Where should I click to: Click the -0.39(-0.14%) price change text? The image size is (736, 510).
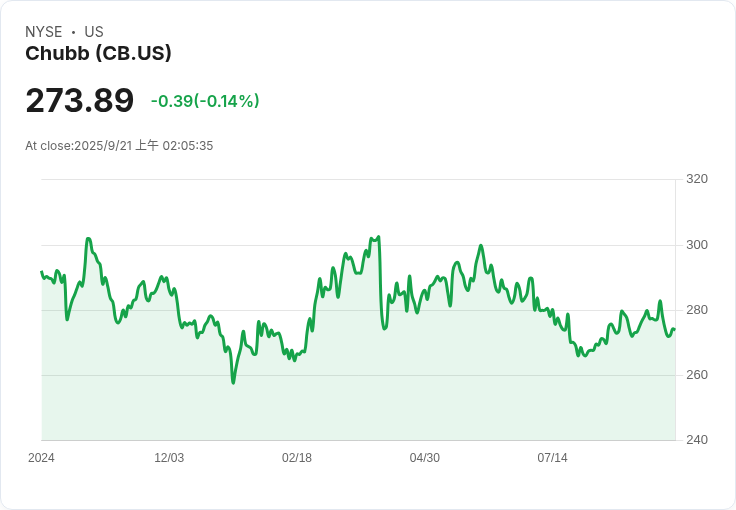point(205,101)
